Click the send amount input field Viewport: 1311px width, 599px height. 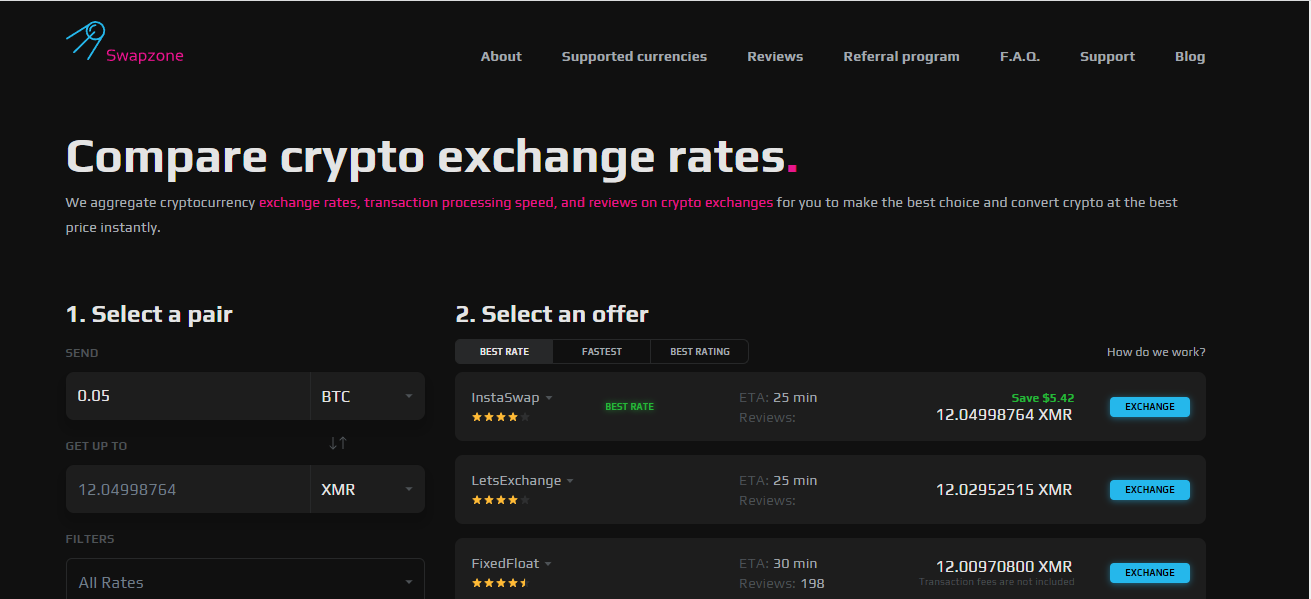188,396
